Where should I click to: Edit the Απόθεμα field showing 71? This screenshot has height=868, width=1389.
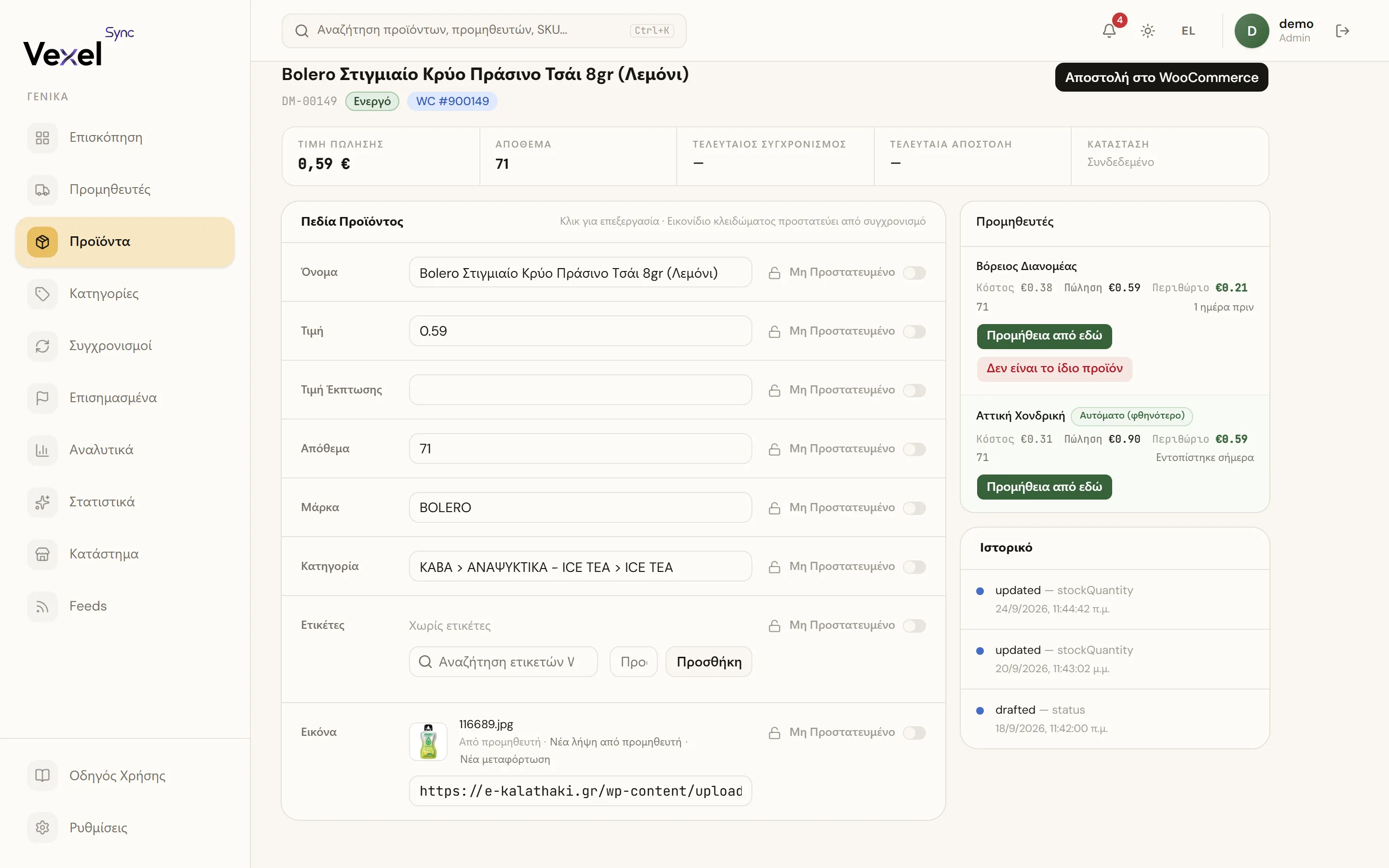pos(580,449)
